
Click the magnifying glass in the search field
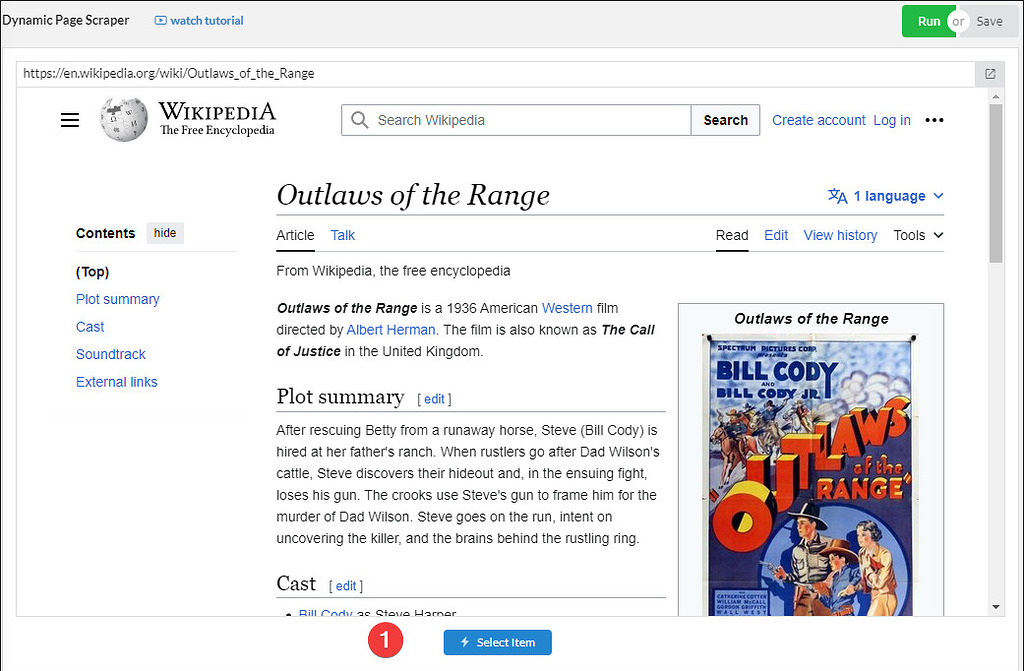pyautogui.click(x=359, y=119)
